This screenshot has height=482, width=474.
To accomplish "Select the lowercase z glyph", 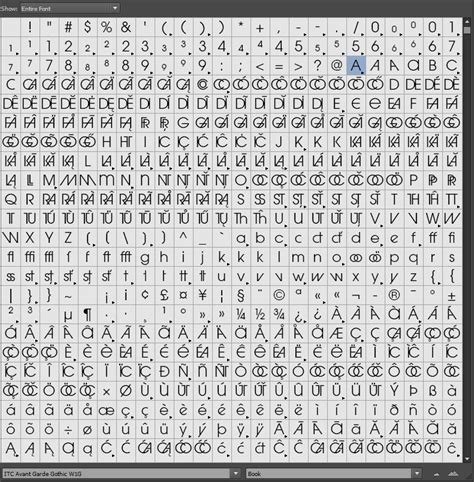I will [x=413, y=276].
